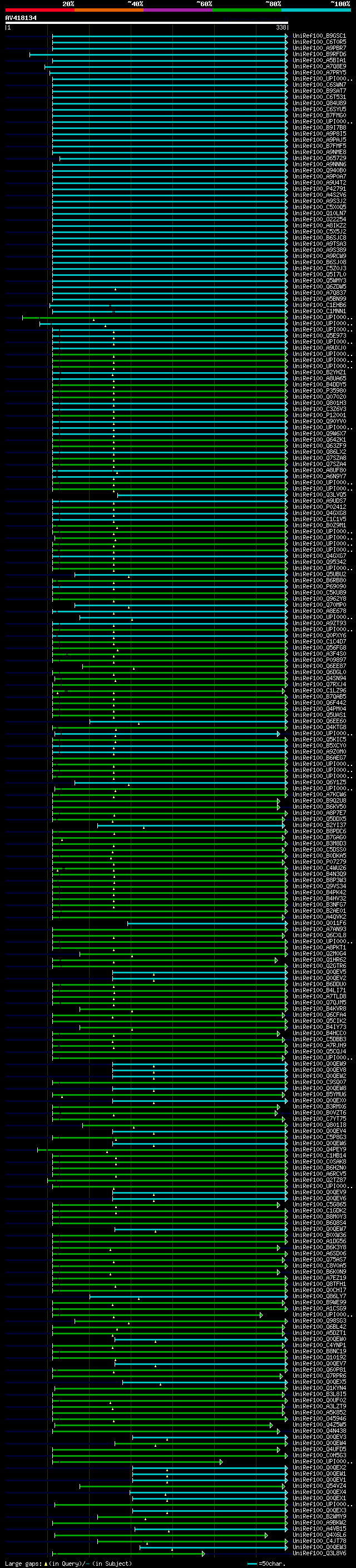The height and width of the screenshot is (1568, 356).
Task: Select label UniRef100_Q1HR62
Action: click(x=319, y=959)
